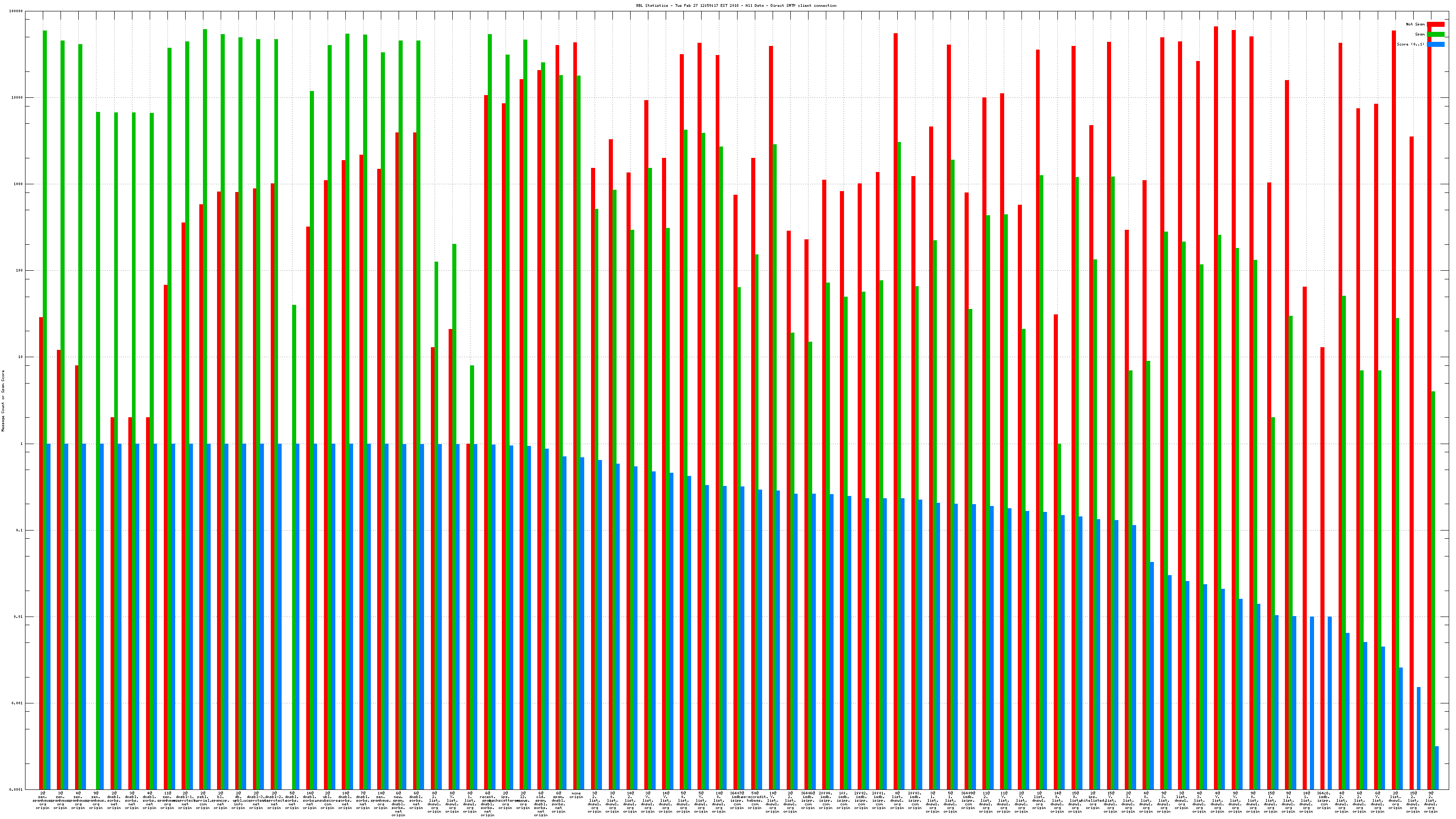The height and width of the screenshot is (819, 1456).
Task: Click the Score (0..1) legend label
Action: tap(1410, 44)
